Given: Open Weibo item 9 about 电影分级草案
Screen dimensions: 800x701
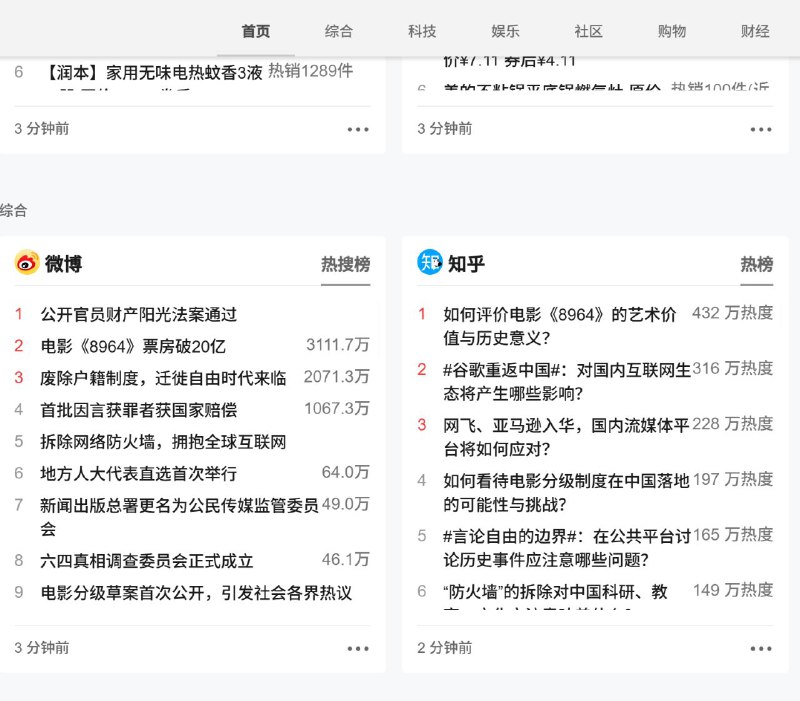Looking at the screenshot, I should 196,593.
